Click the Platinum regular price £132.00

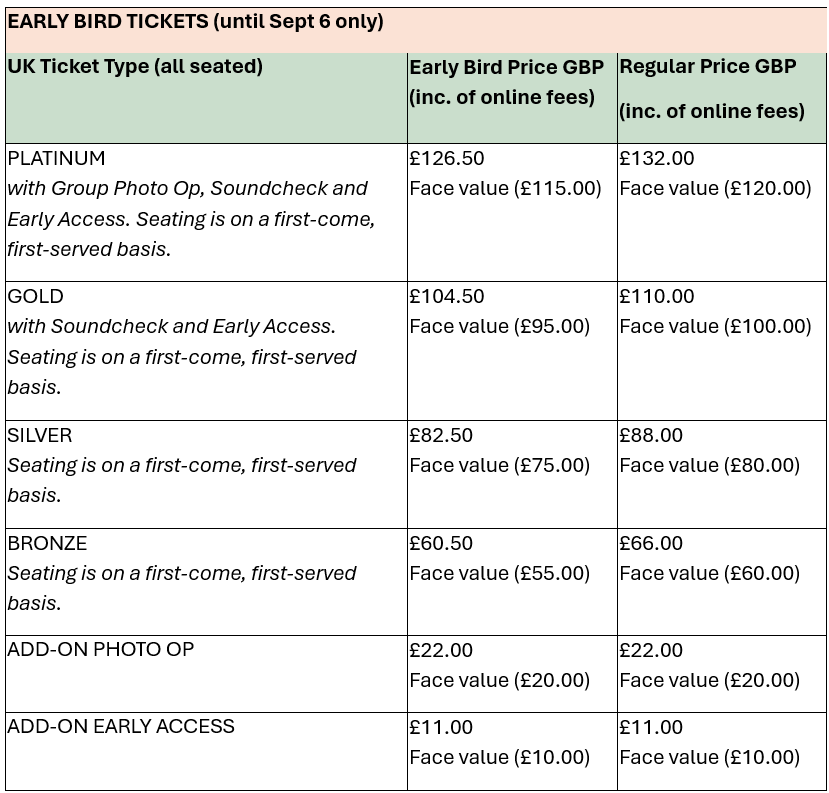(x=657, y=158)
